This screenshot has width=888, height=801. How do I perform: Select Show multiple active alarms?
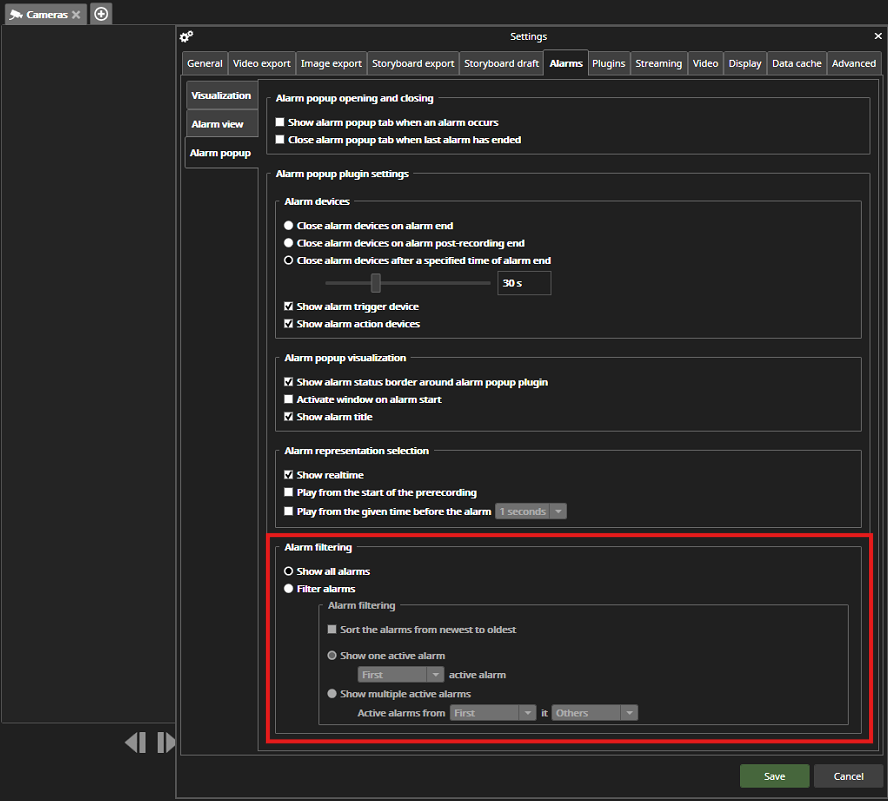pos(332,694)
